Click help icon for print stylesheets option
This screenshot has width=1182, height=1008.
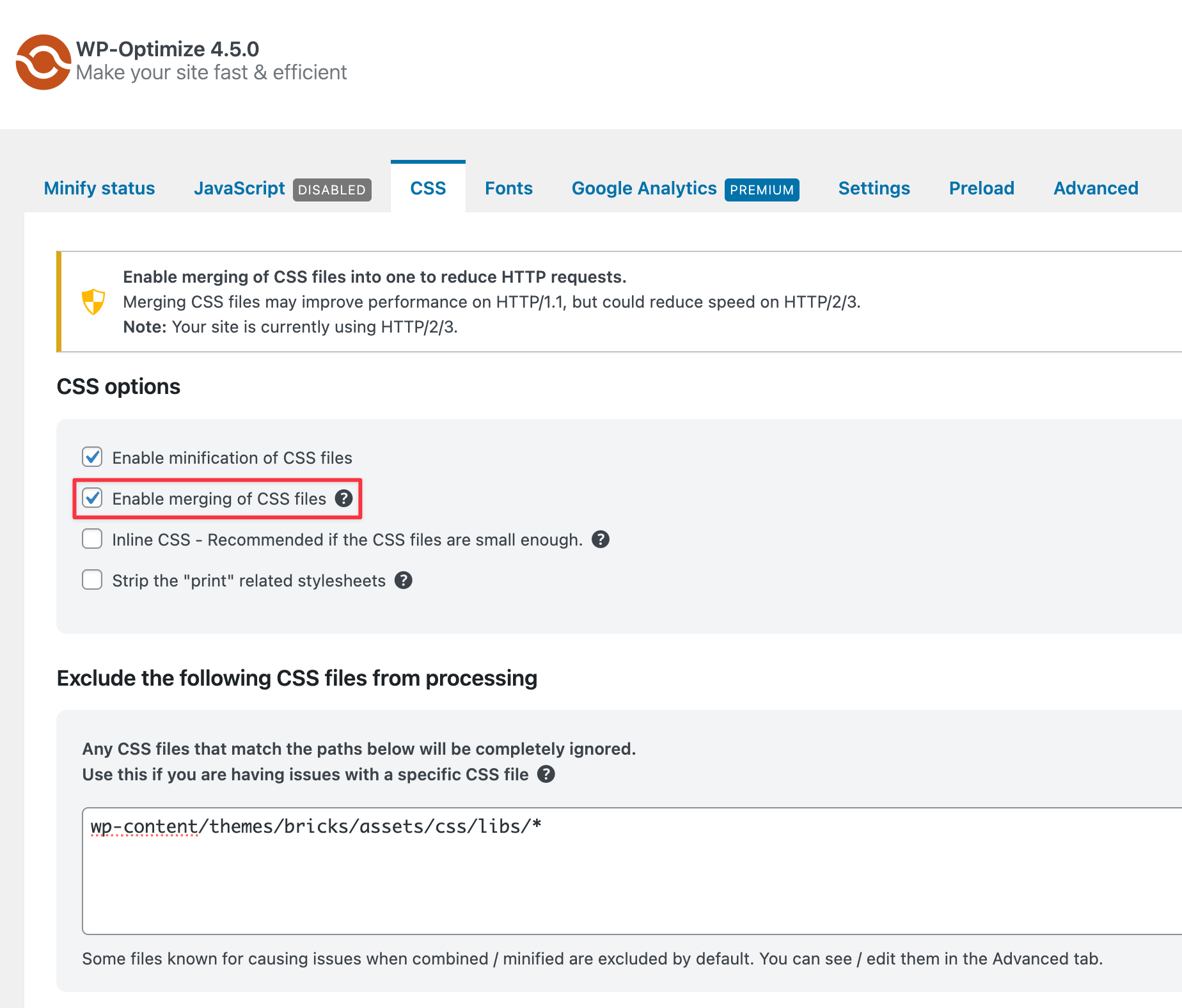(403, 580)
